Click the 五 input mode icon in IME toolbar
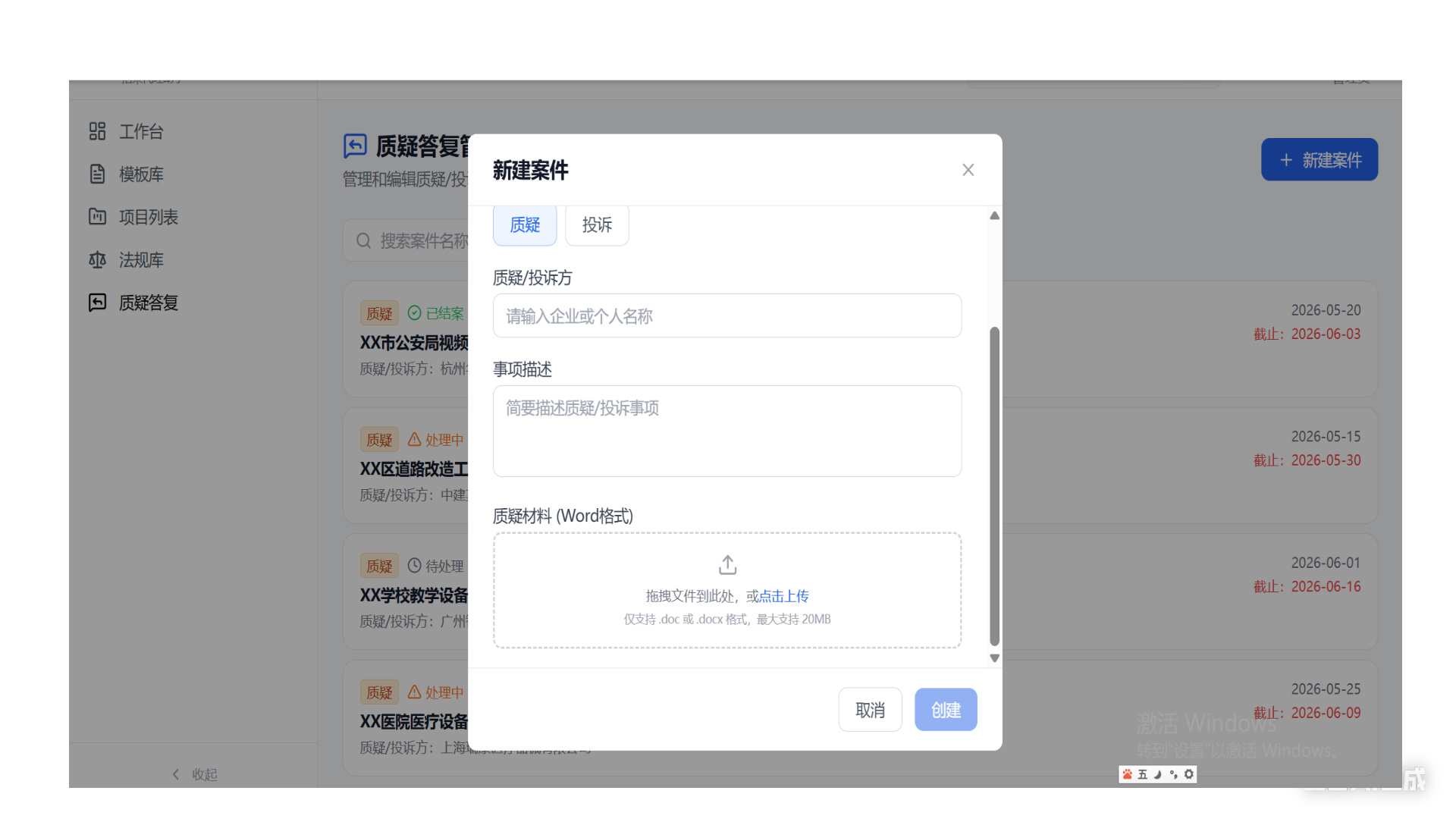This screenshot has width=1456, height=819. (1143, 774)
